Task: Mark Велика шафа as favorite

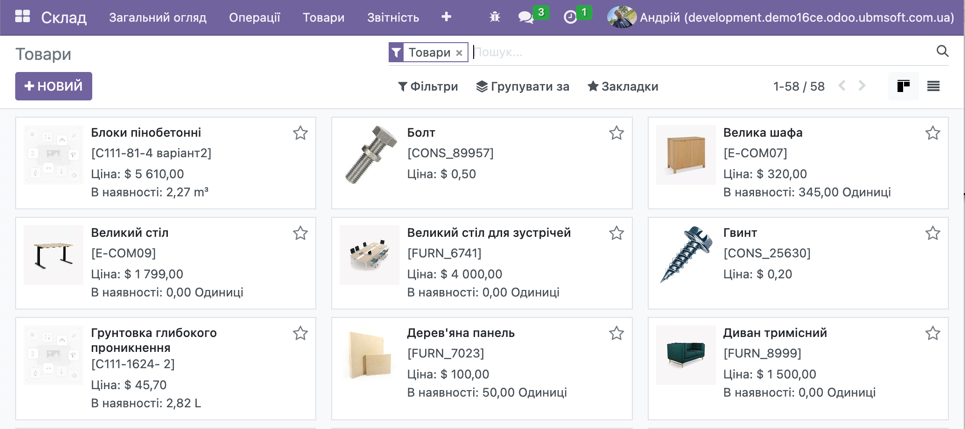Action: point(932,133)
